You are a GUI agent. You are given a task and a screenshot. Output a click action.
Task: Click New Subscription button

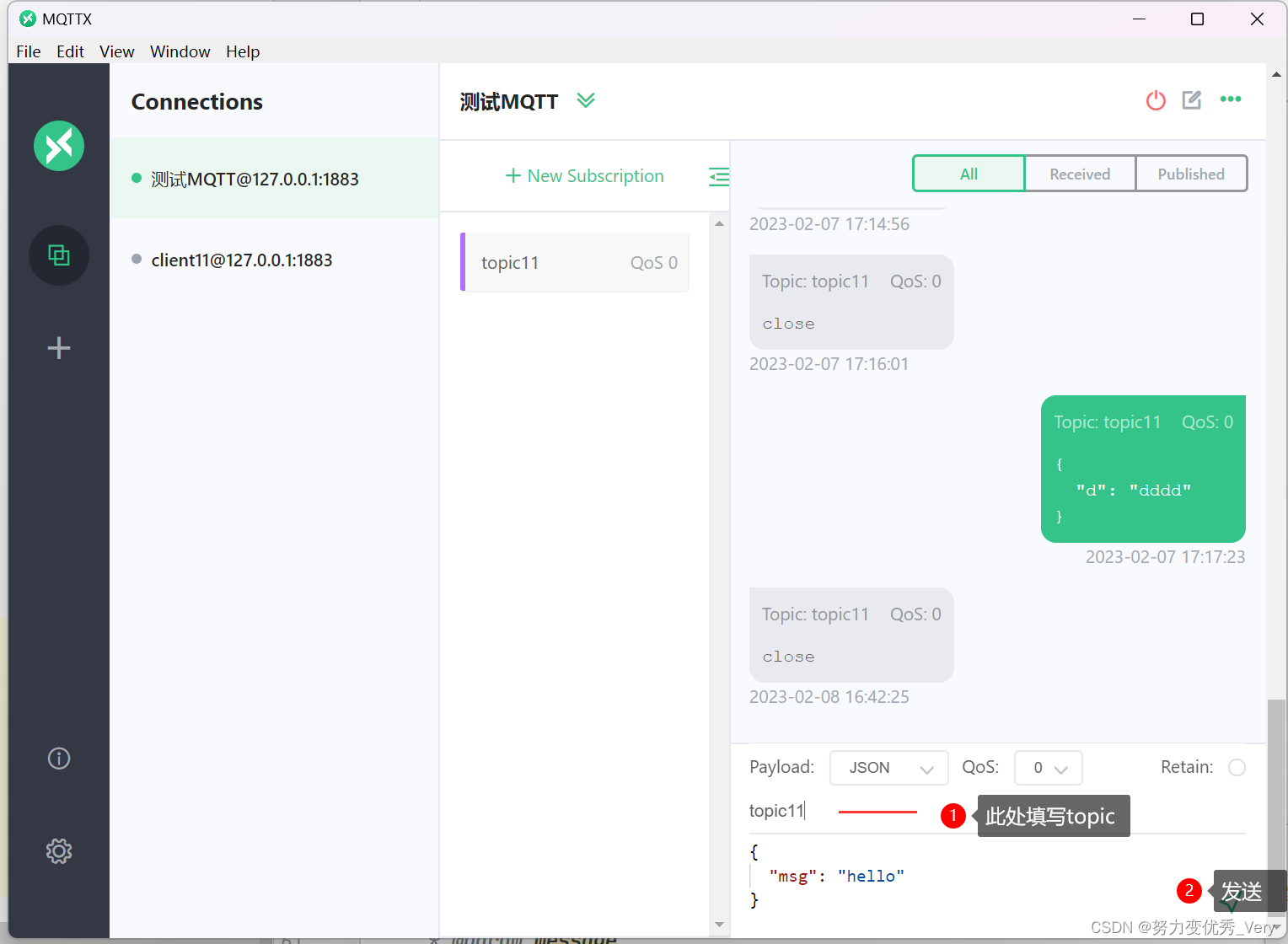coord(584,176)
